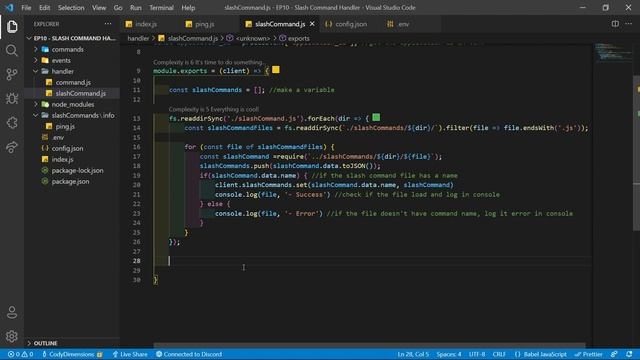Image resolution: width=640 pixels, height=360 pixels.
Task: Click green color square on line 13
Action: tap(376, 118)
